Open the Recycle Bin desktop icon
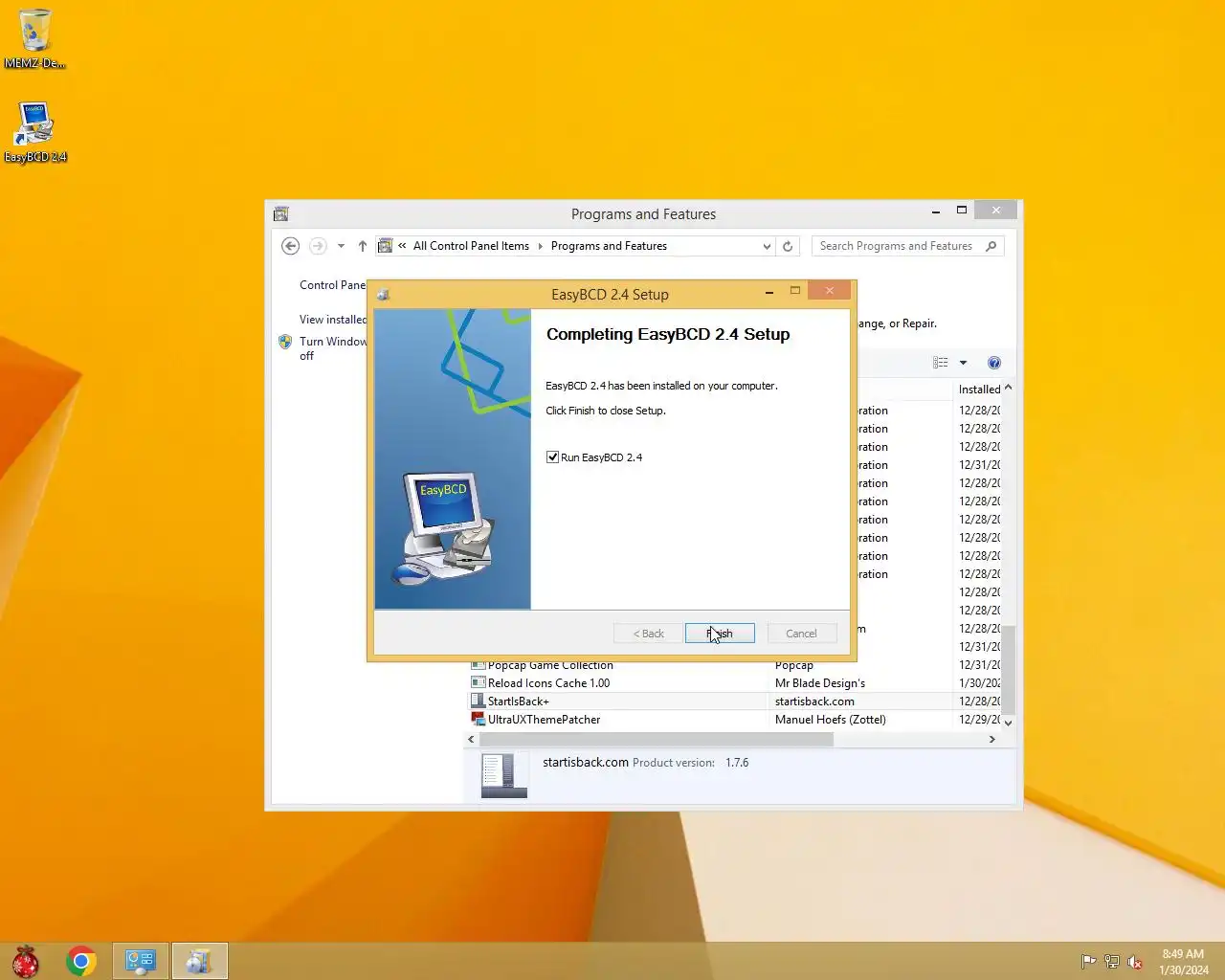The height and width of the screenshot is (980, 1225). click(34, 38)
